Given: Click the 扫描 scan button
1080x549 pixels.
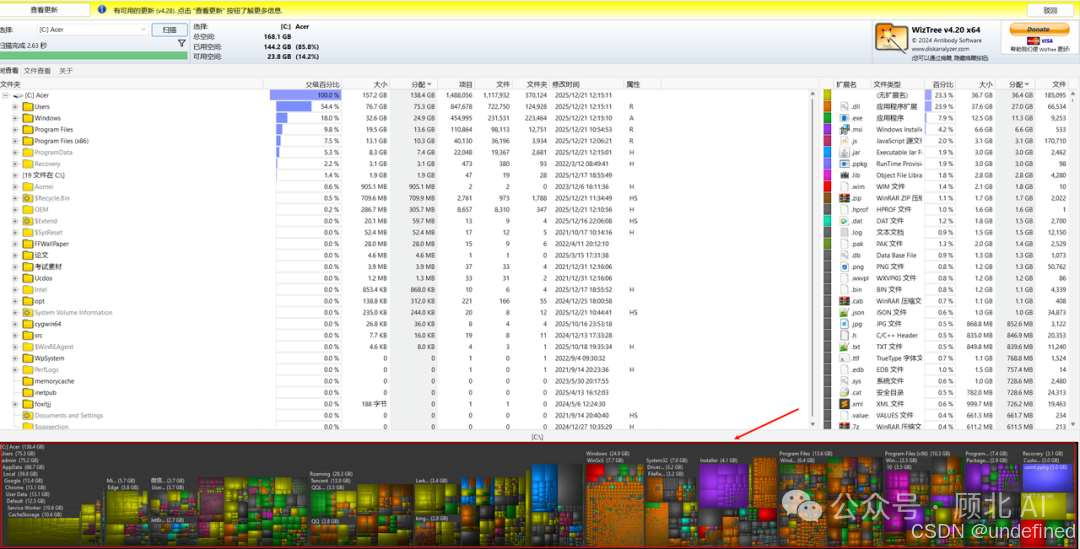Looking at the screenshot, I should click(x=169, y=30).
